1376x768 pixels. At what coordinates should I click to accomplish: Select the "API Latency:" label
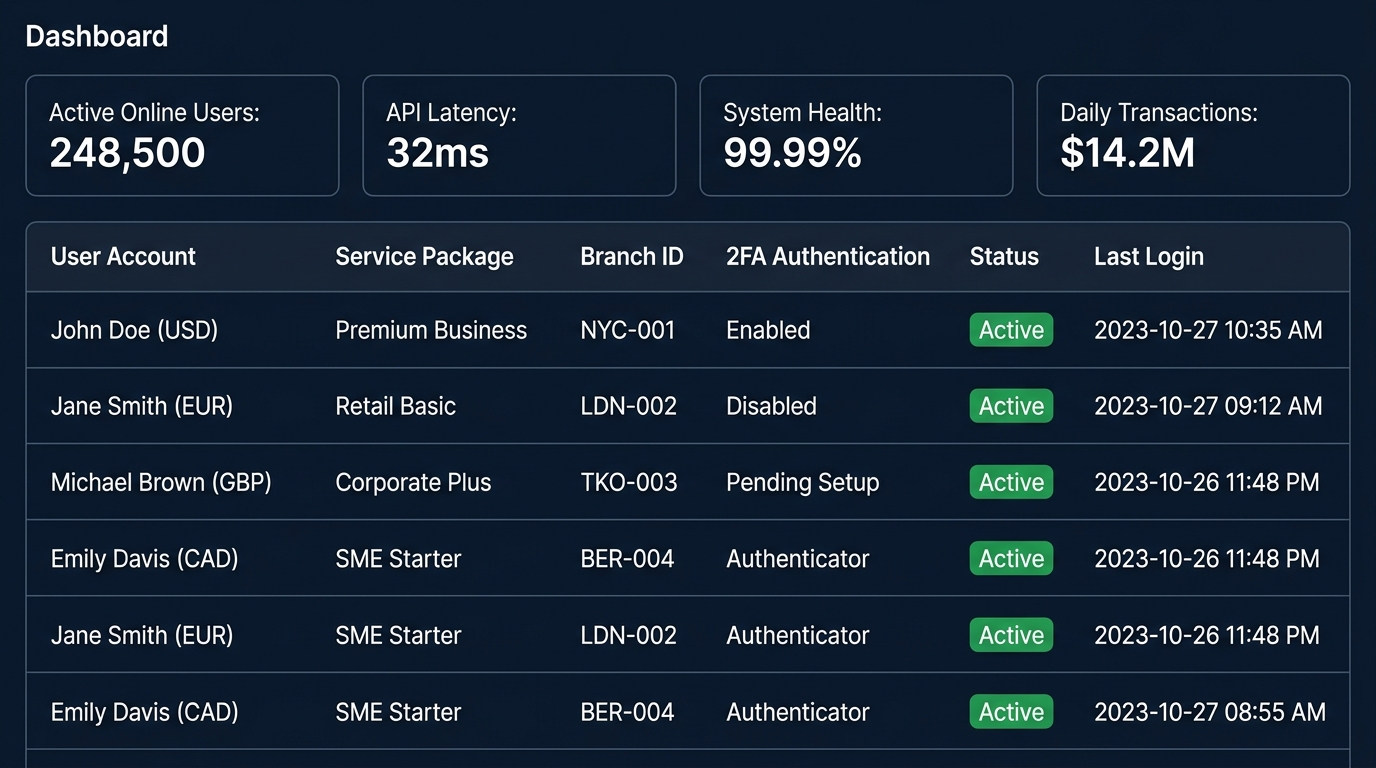[x=451, y=113]
